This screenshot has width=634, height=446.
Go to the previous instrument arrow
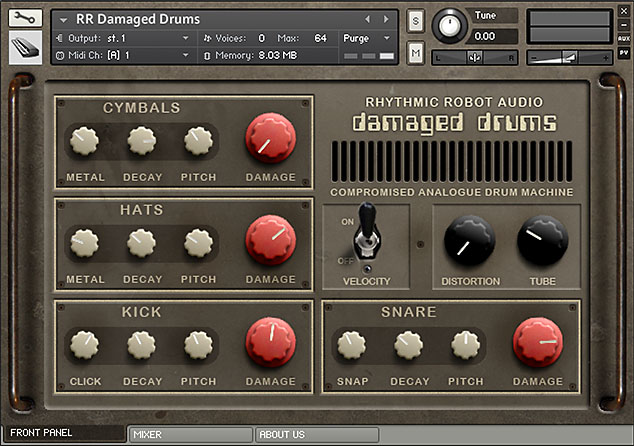pyautogui.click(x=367, y=19)
